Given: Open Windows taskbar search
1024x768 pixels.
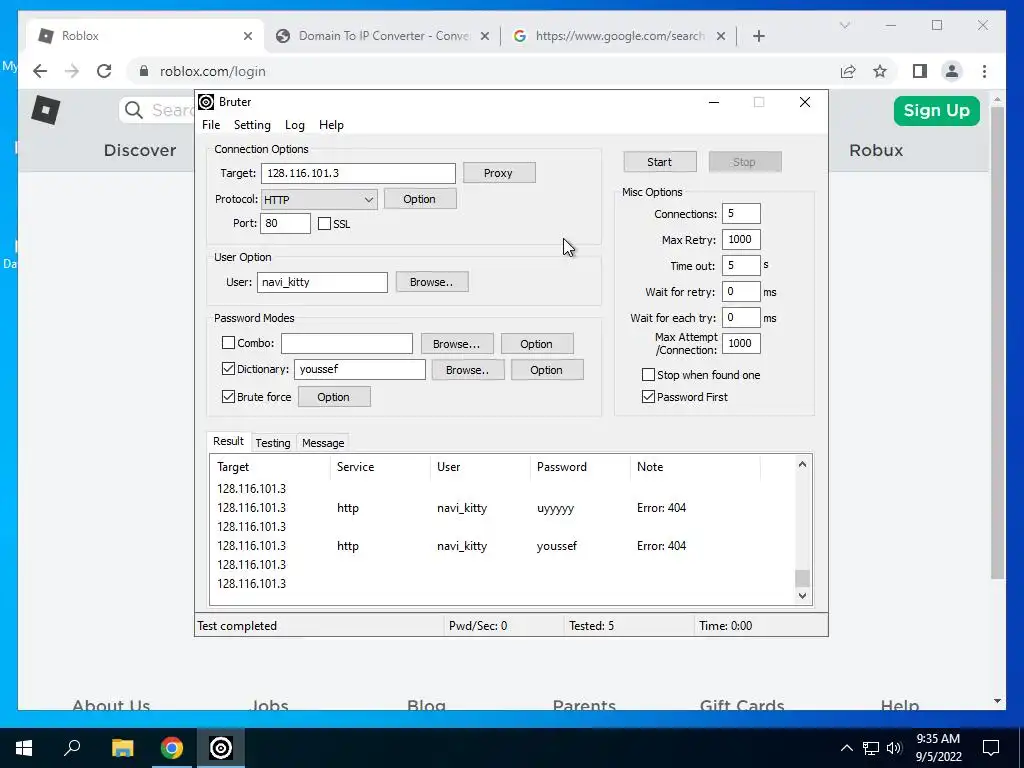Looking at the screenshot, I should click(x=72, y=748).
